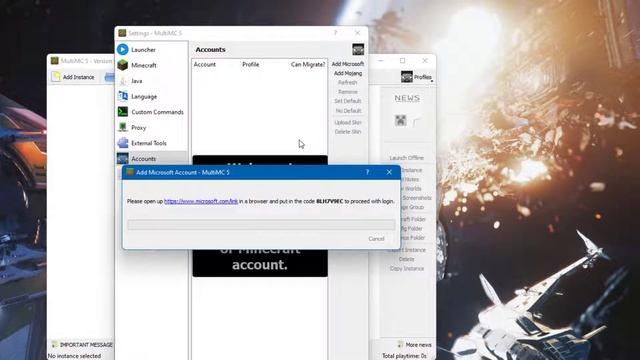
Task: Click the bold login code in dialog
Action: point(329,201)
